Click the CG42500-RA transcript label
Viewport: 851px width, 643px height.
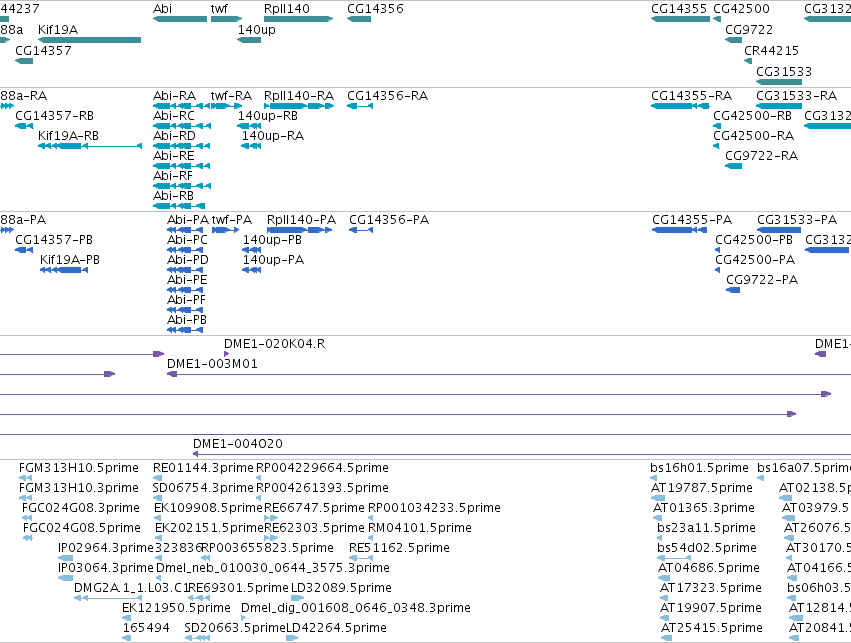click(x=753, y=136)
